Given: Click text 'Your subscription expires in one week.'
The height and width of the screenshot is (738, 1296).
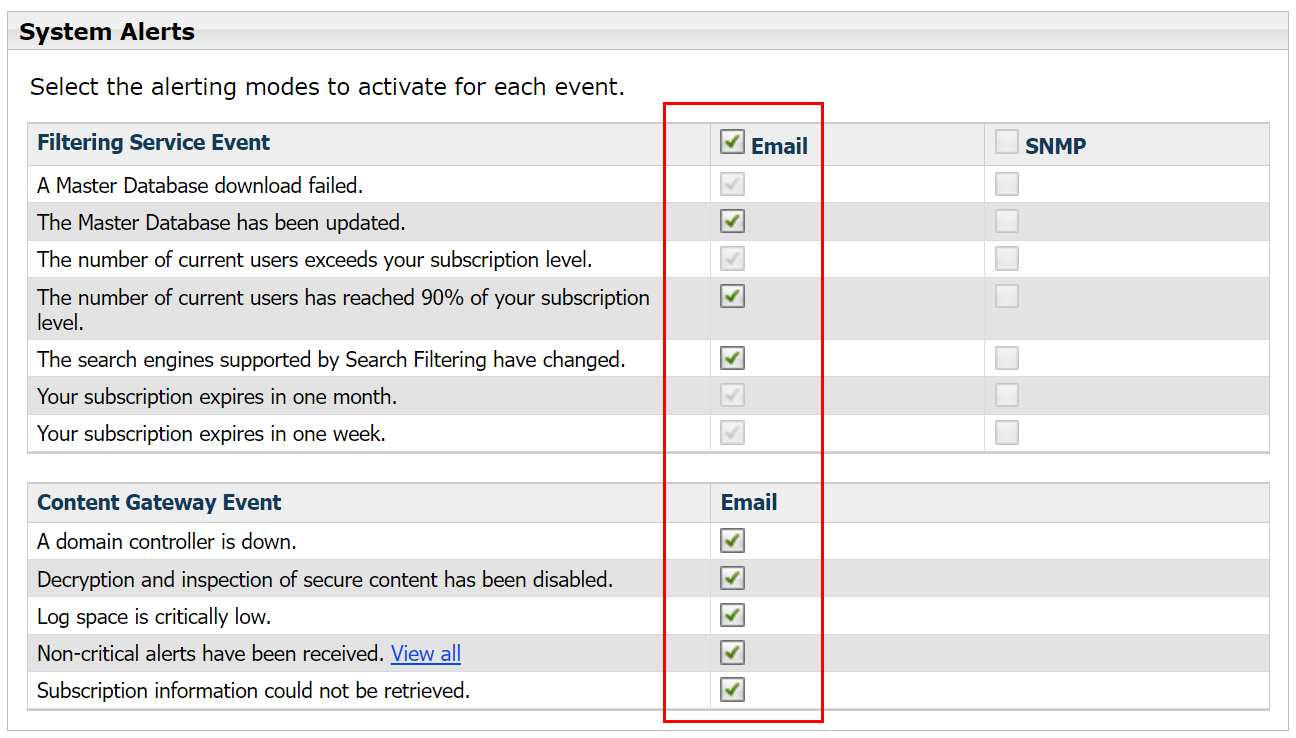Looking at the screenshot, I should [x=211, y=434].
